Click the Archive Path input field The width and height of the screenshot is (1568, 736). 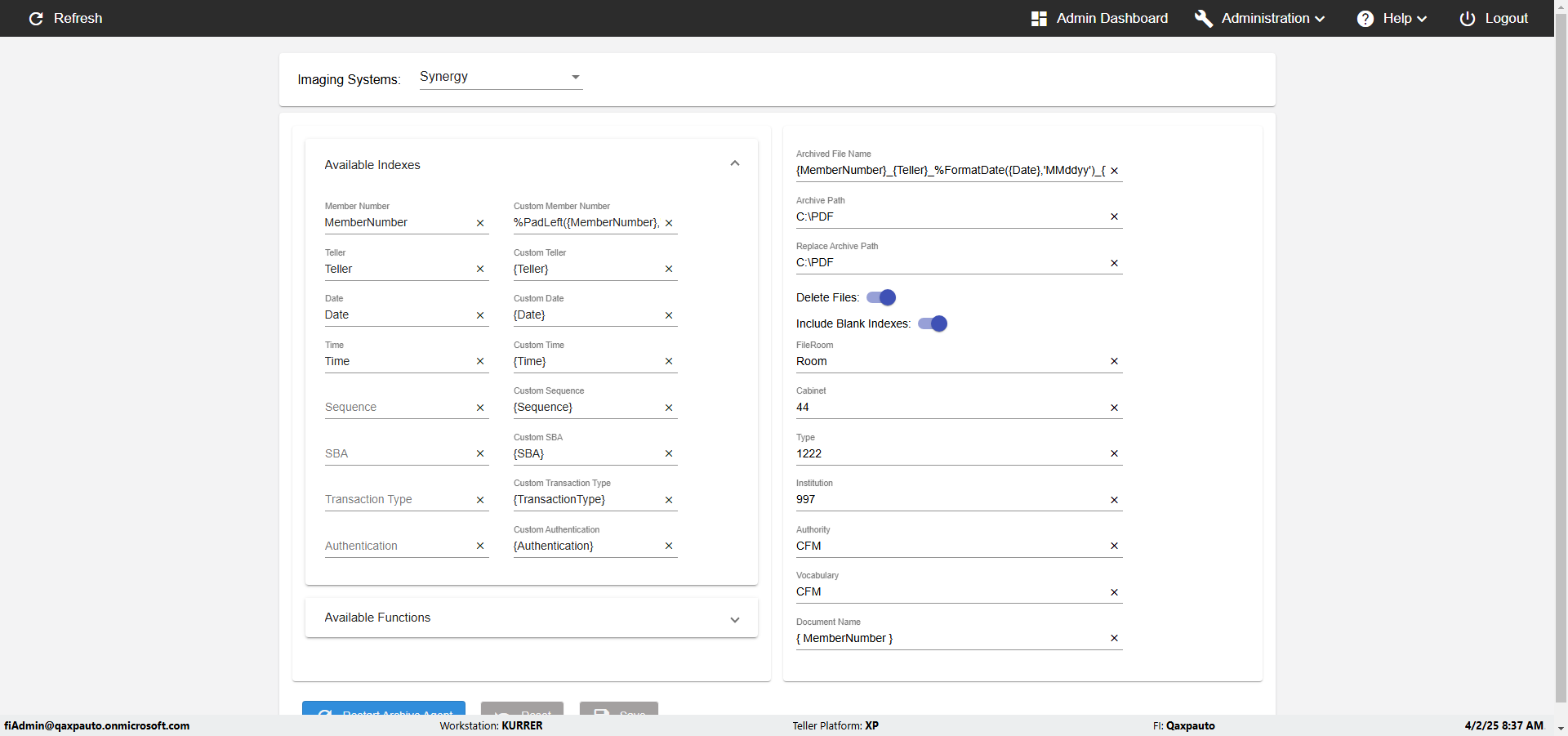pyautogui.click(x=947, y=216)
